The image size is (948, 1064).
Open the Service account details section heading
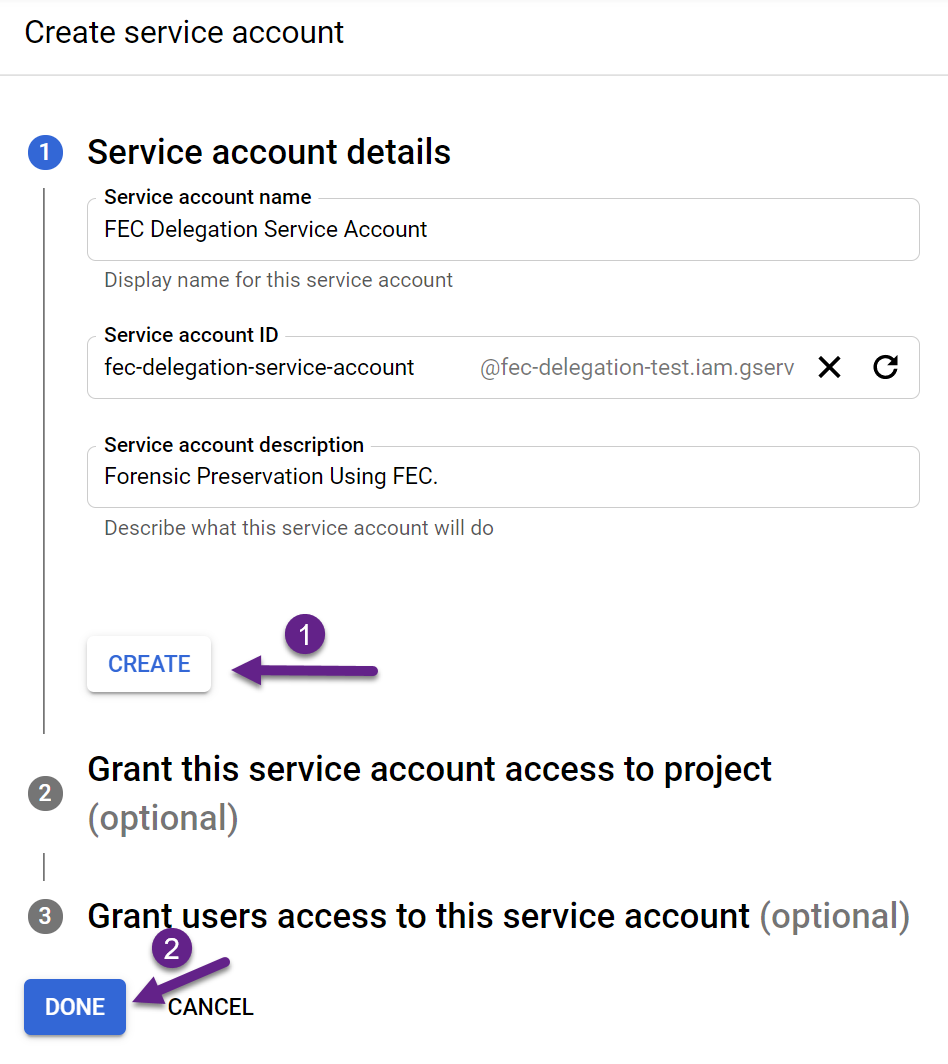tap(269, 152)
